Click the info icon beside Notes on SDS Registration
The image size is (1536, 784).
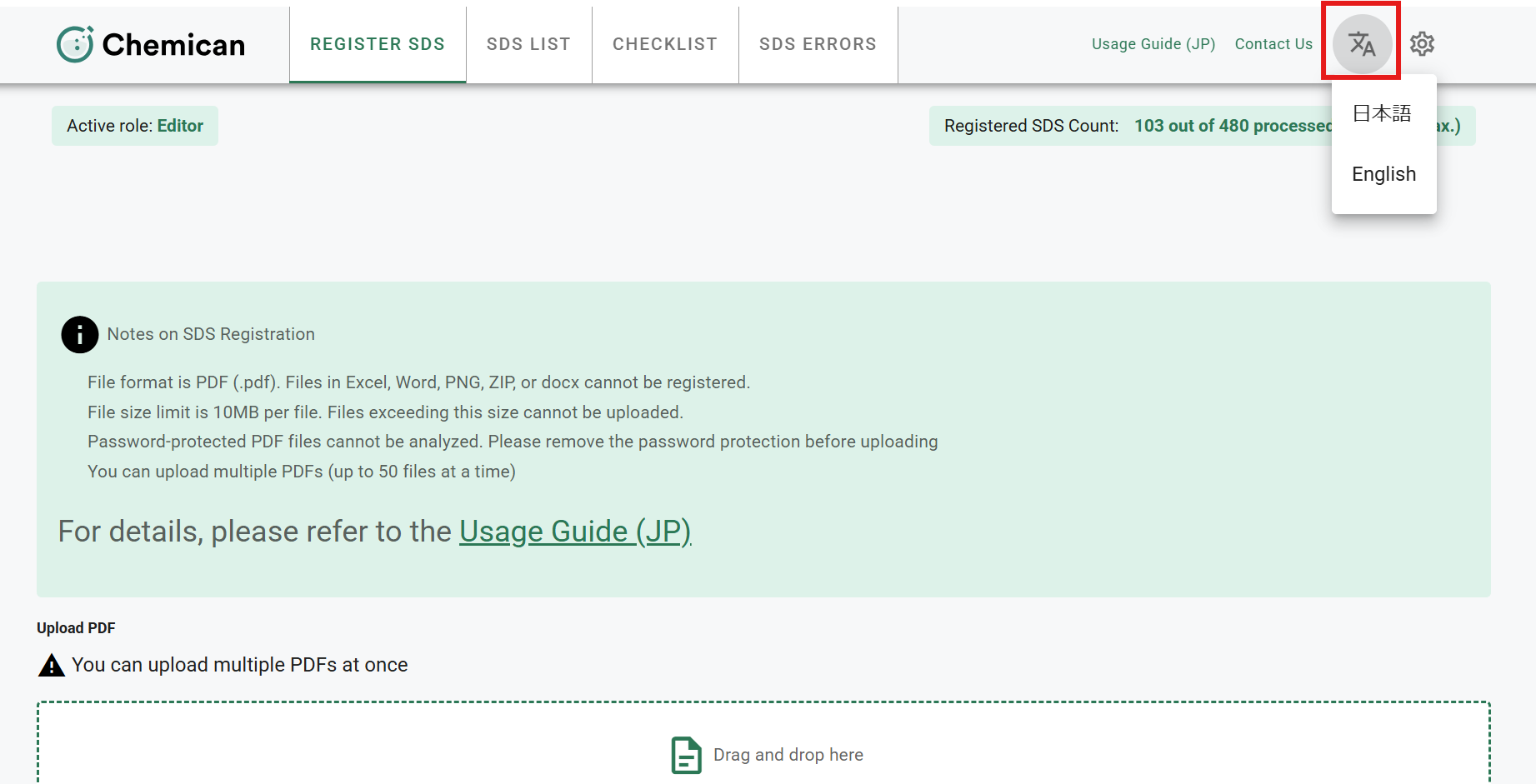pos(80,335)
